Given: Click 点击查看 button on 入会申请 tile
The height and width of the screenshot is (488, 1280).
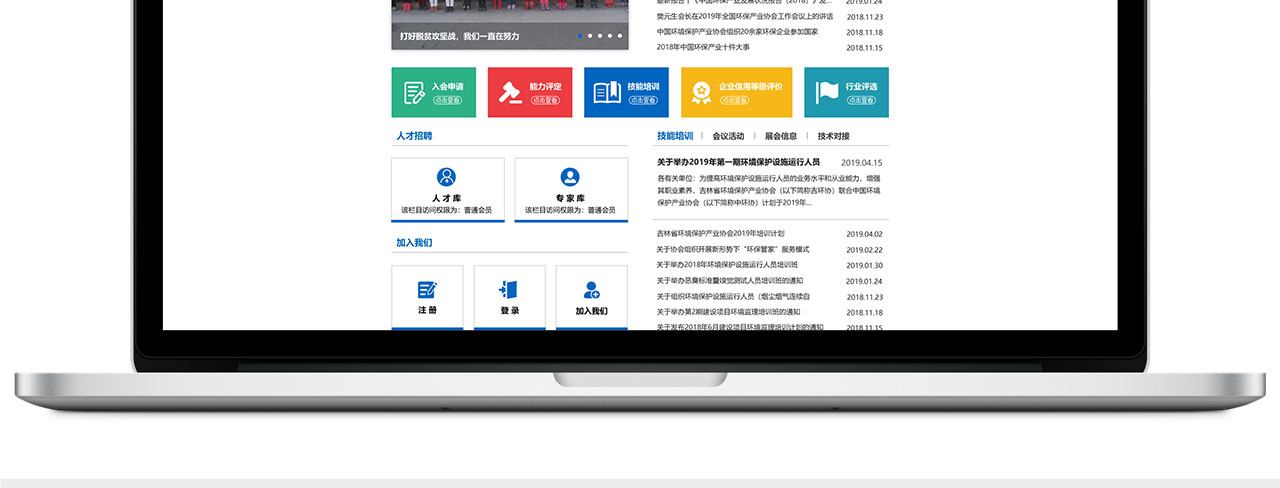Looking at the screenshot, I should [447, 100].
